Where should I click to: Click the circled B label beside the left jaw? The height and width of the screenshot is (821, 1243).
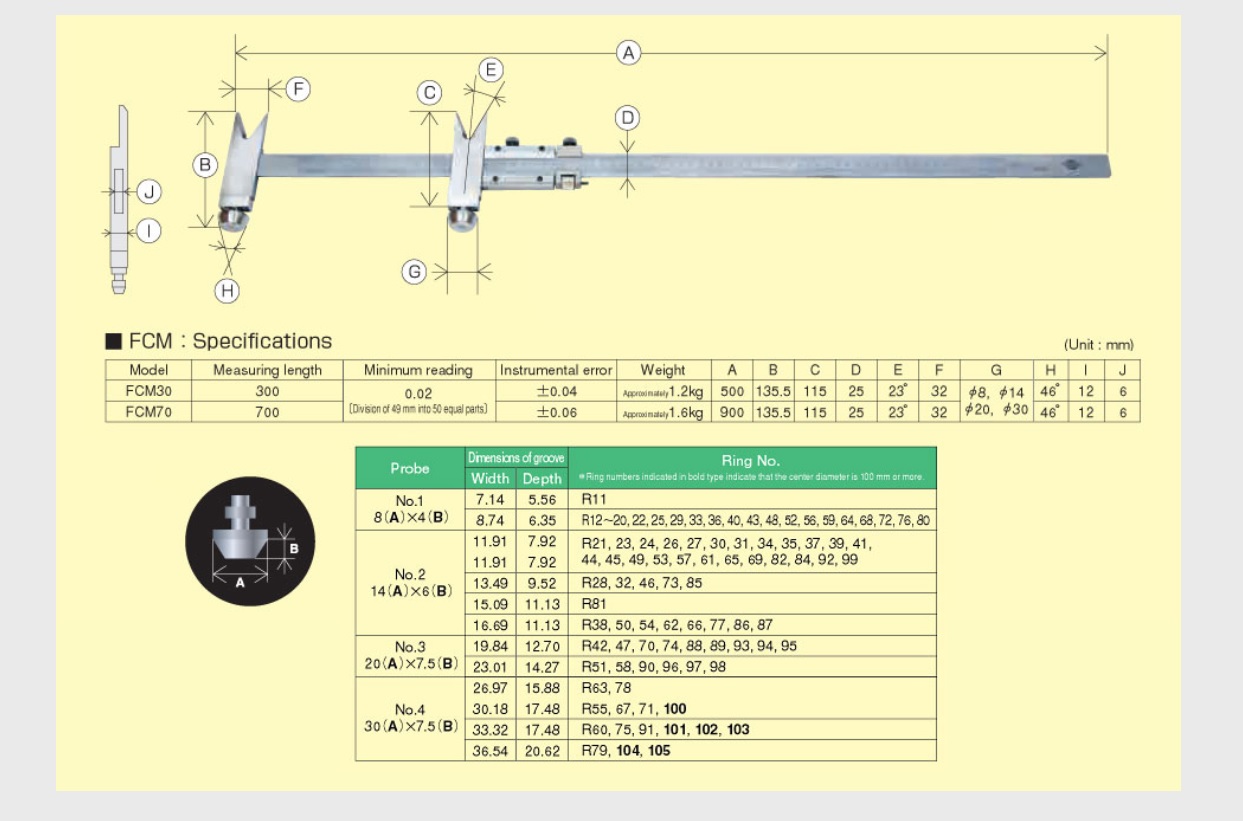click(x=205, y=165)
